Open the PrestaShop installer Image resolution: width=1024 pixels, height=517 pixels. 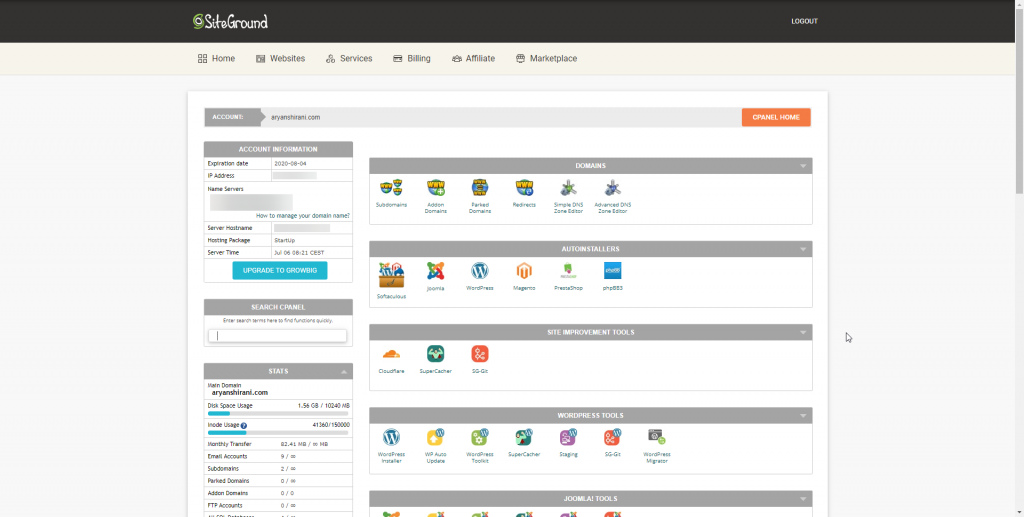point(568,271)
